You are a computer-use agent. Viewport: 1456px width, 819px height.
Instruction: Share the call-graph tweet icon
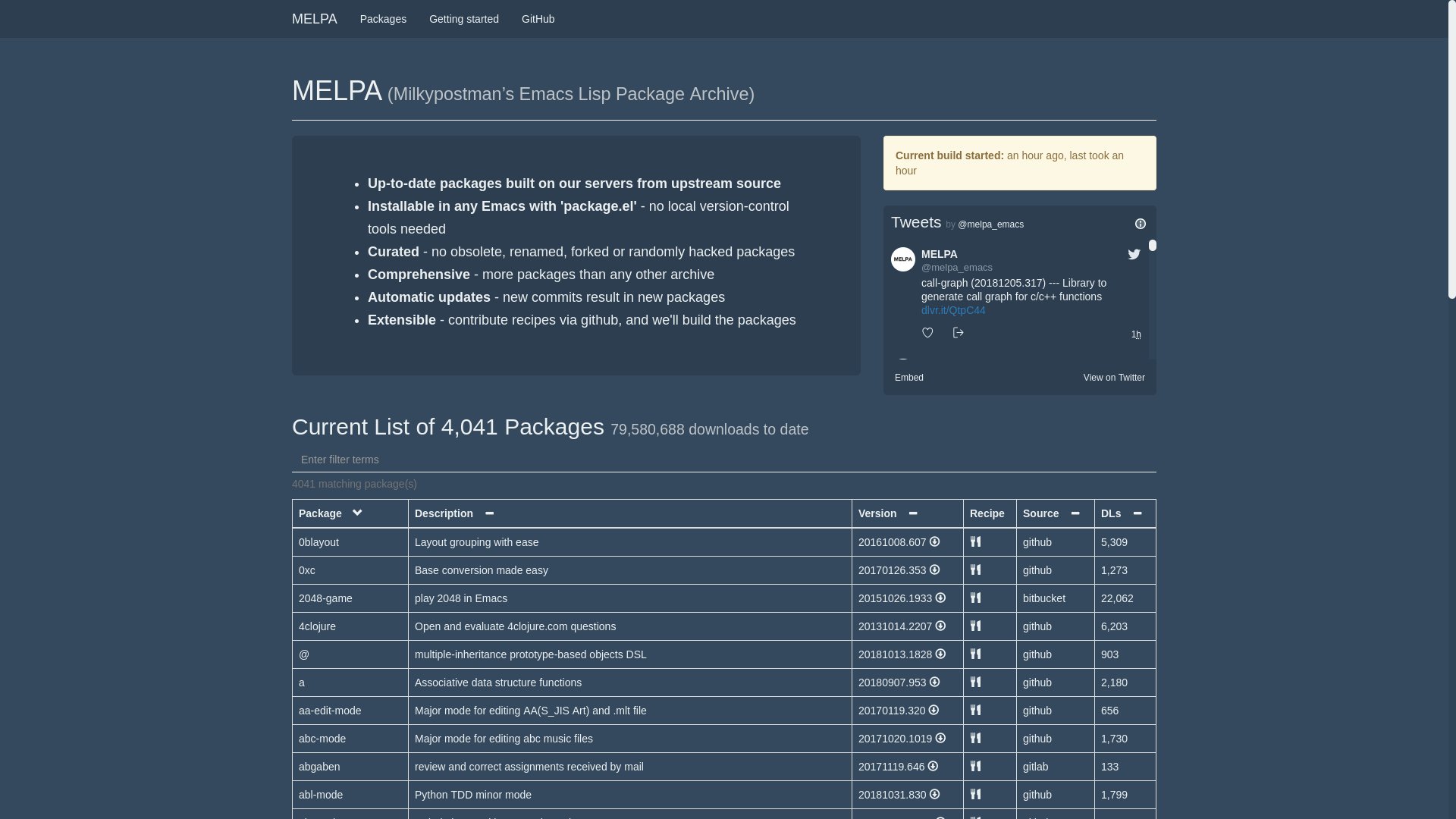(x=958, y=333)
